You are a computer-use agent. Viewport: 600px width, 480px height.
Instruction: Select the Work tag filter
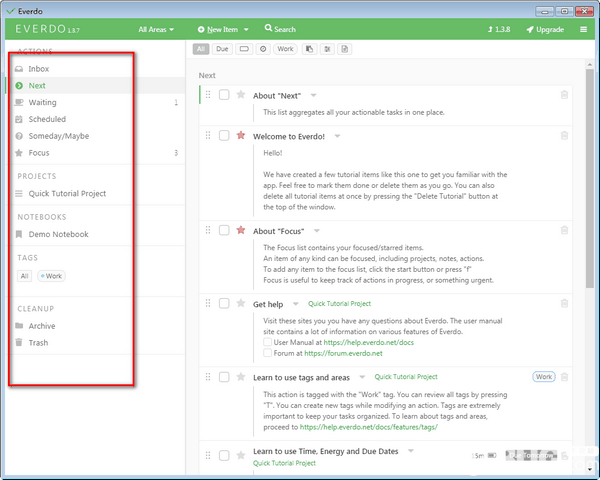[285, 49]
